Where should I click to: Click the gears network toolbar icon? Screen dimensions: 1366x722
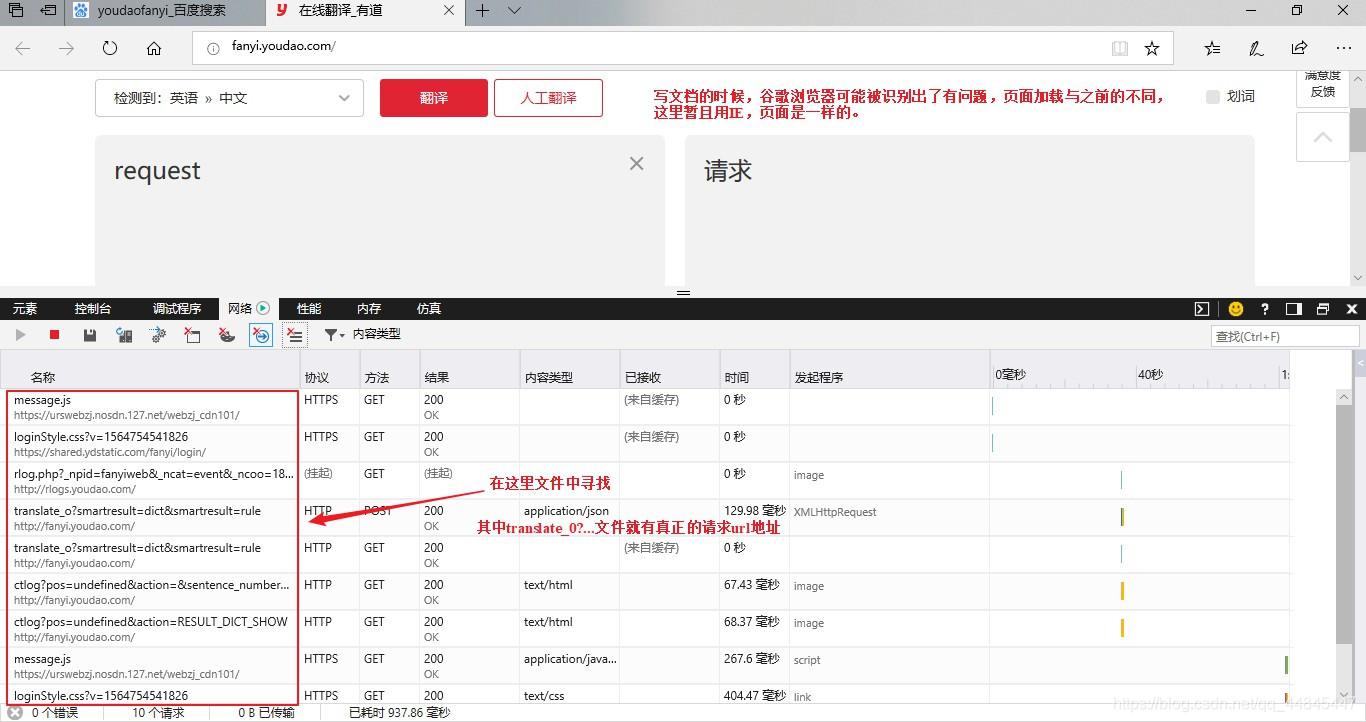[158, 336]
